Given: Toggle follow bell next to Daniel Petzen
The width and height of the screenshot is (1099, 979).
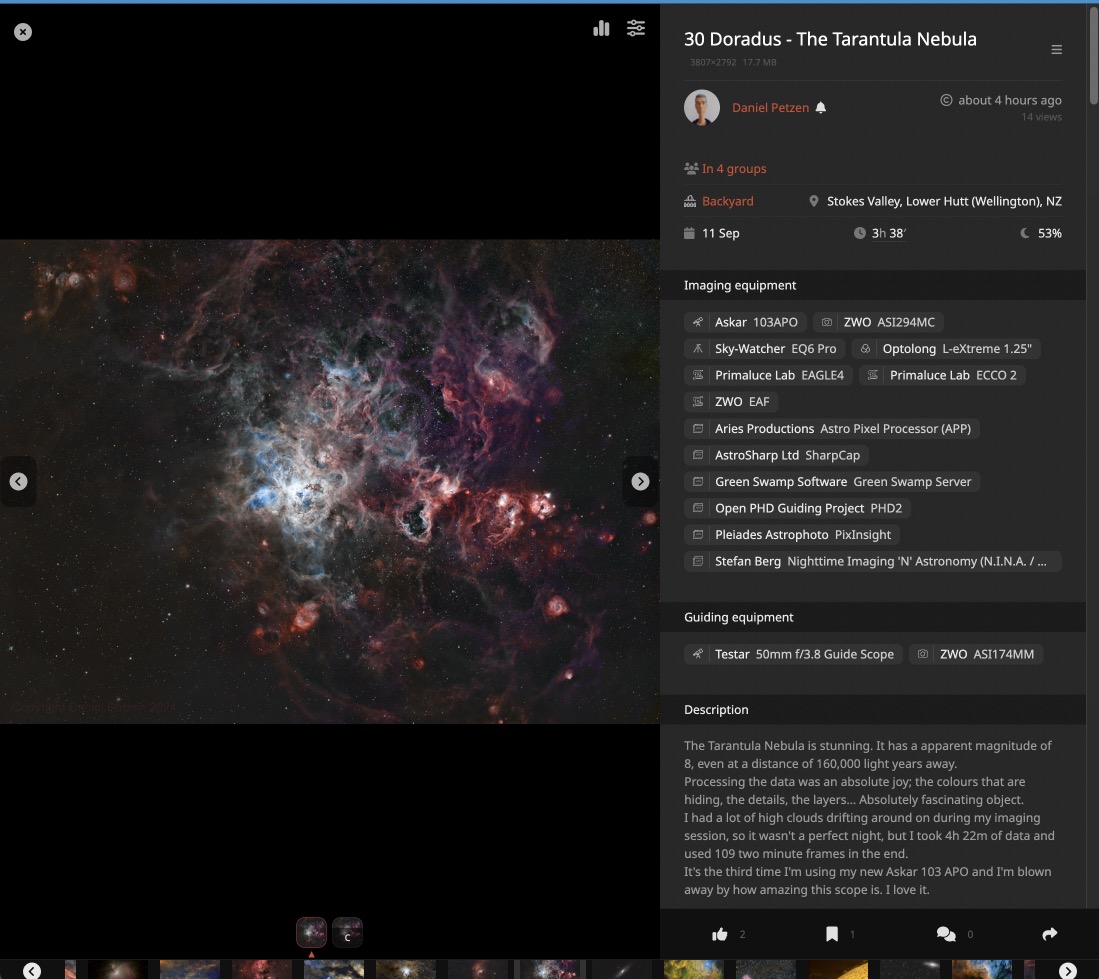Looking at the screenshot, I should (821, 107).
